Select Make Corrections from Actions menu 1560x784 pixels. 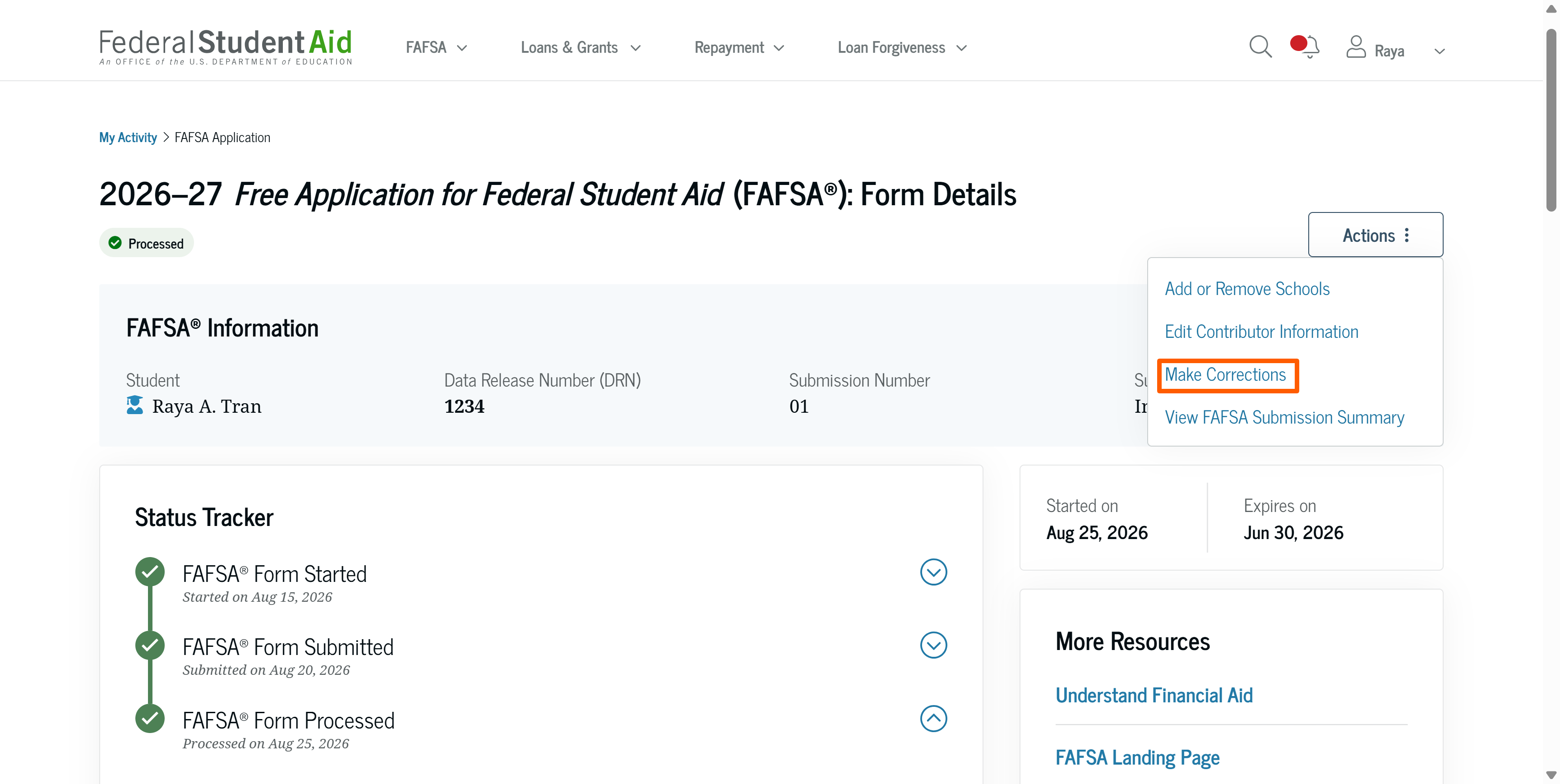pyautogui.click(x=1225, y=375)
